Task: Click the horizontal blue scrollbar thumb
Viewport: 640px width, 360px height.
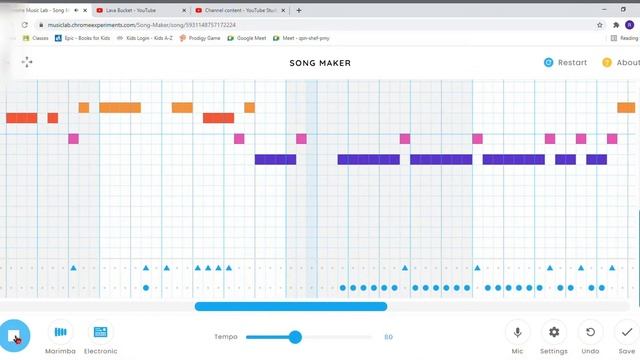Action: (291, 307)
